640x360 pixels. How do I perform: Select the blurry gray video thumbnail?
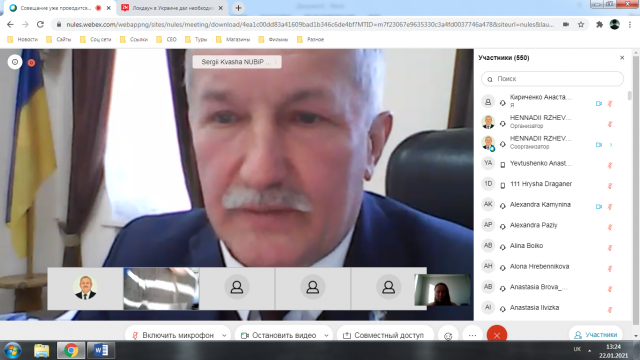coord(161,289)
